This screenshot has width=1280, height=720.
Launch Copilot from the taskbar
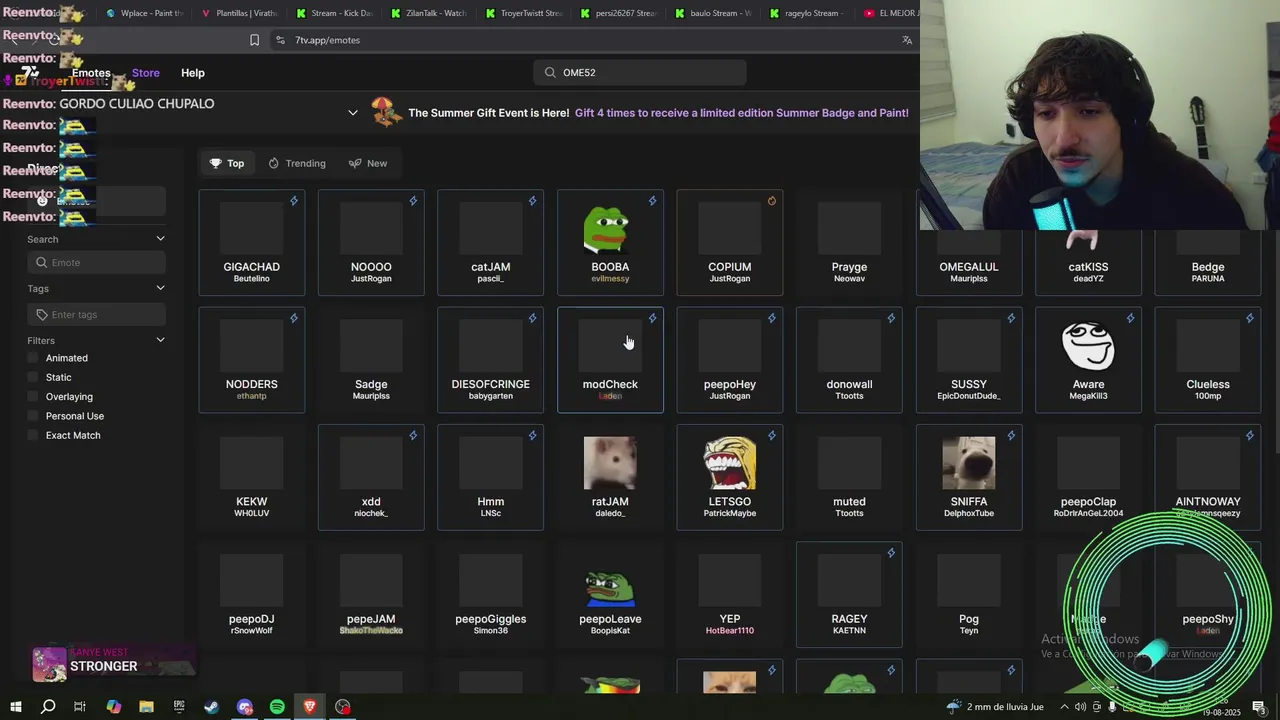click(x=113, y=707)
